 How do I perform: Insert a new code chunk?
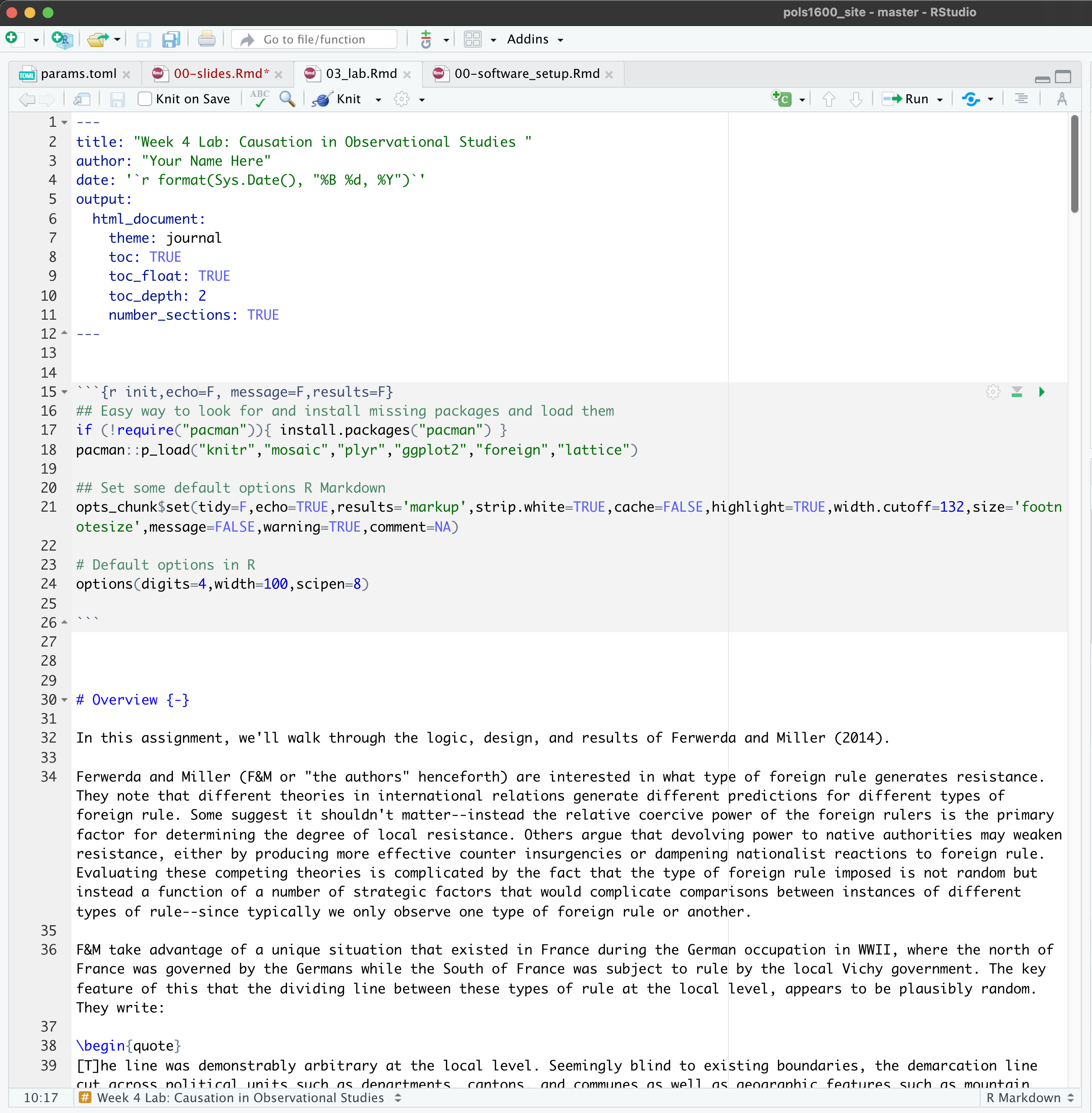[782, 99]
